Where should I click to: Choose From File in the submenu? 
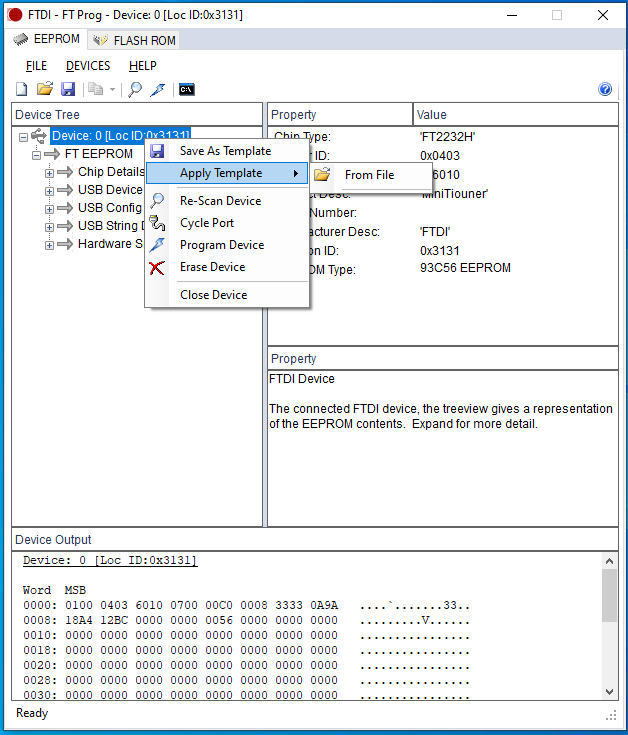[370, 175]
